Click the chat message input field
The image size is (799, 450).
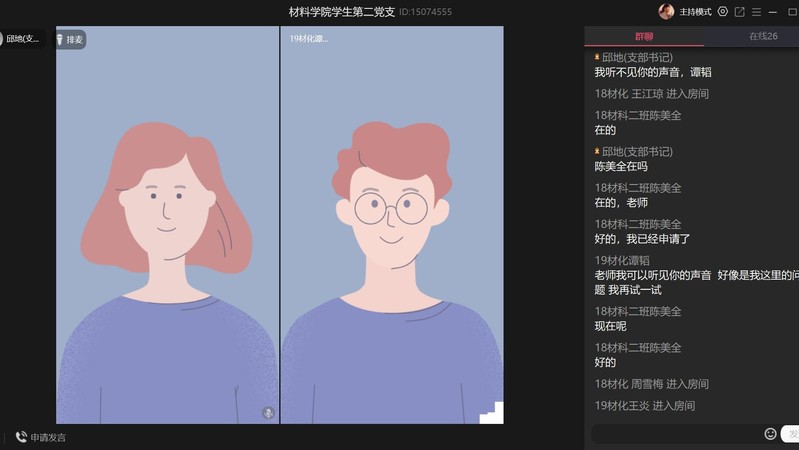675,434
